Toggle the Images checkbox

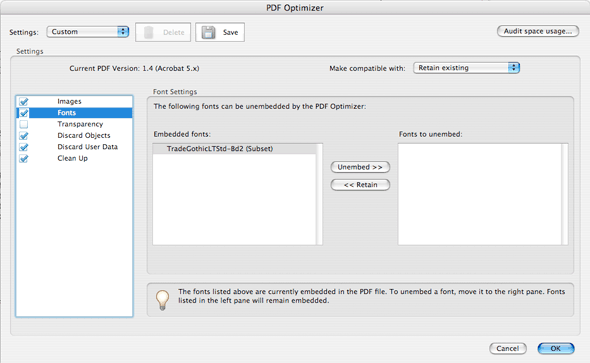(24, 102)
